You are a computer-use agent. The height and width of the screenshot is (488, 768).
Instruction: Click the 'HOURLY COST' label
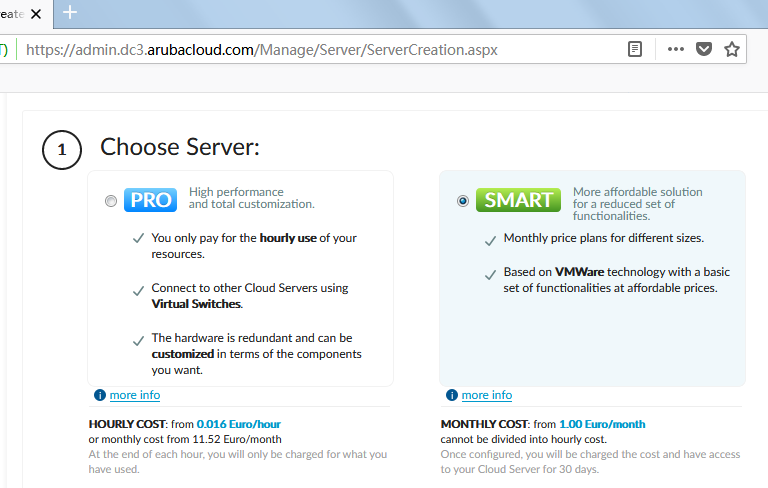coord(128,424)
